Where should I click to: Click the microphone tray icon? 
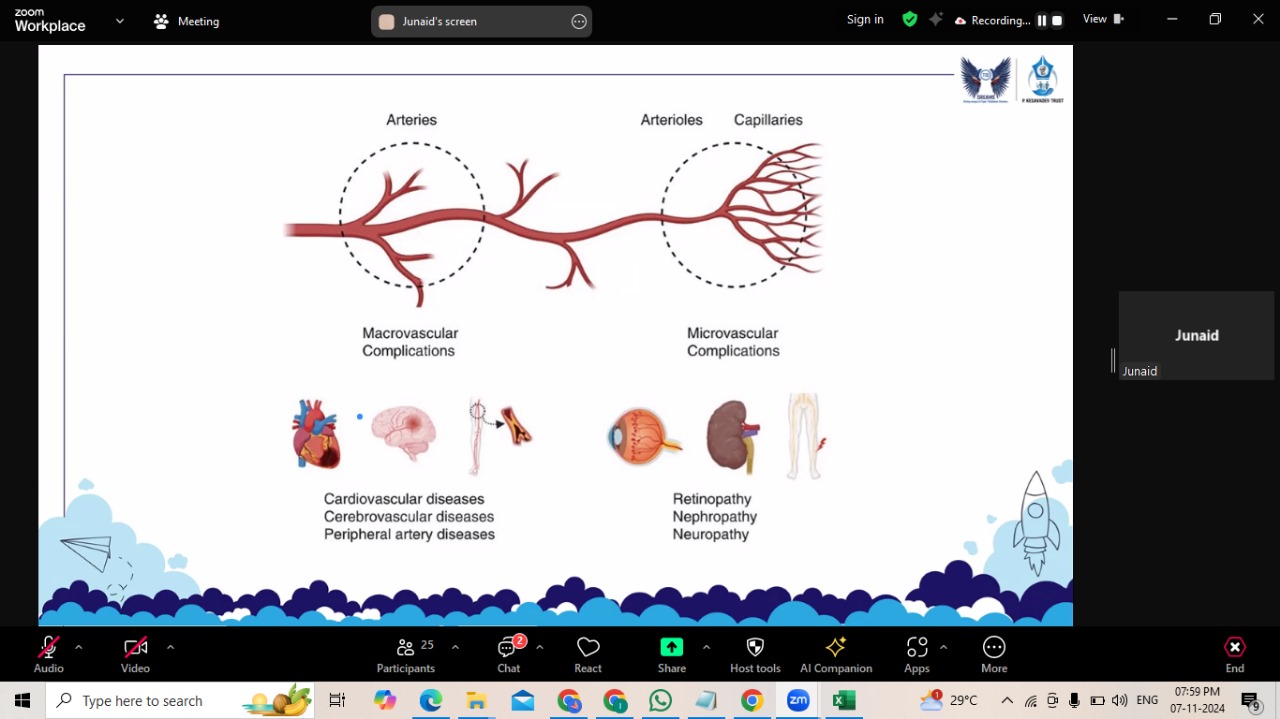pos(1074,700)
